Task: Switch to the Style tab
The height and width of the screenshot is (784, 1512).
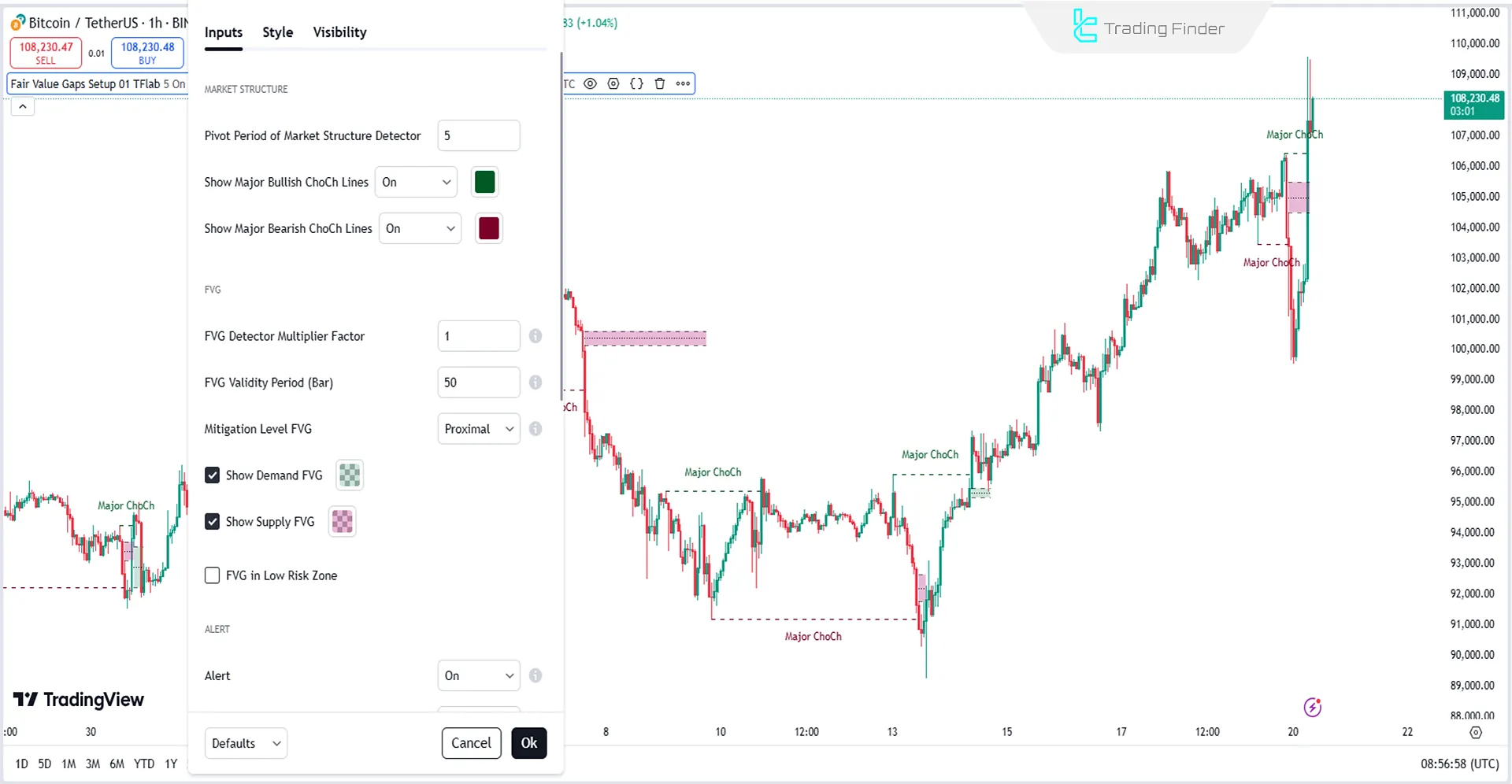Action: [x=277, y=32]
